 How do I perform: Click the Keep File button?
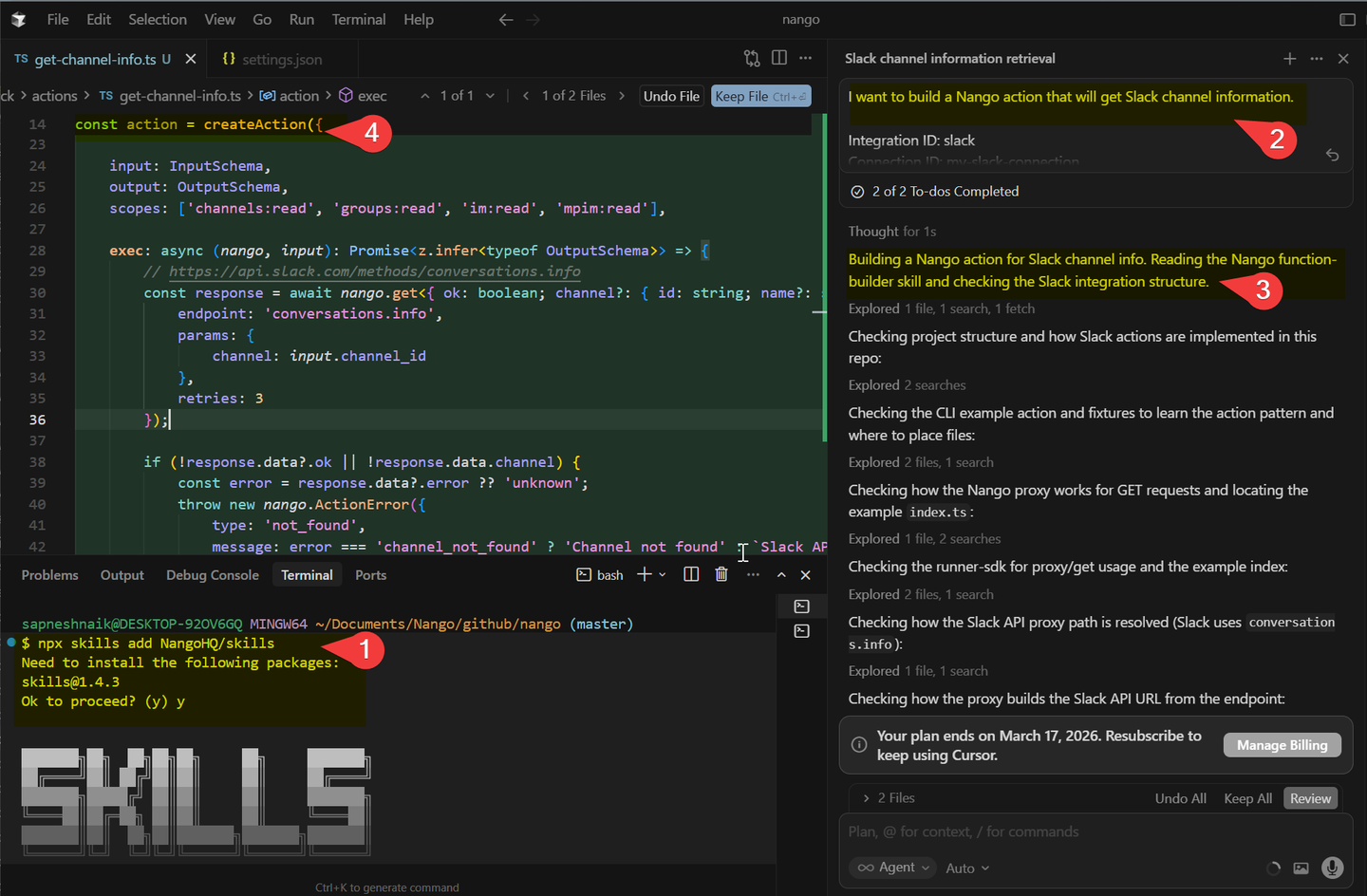pos(760,96)
